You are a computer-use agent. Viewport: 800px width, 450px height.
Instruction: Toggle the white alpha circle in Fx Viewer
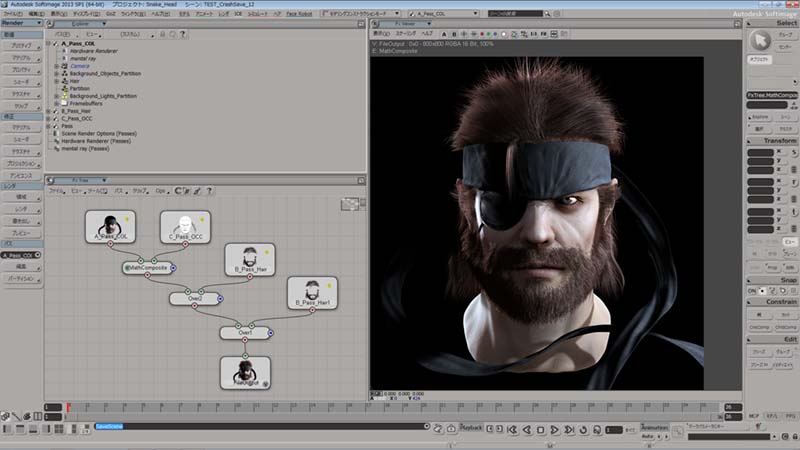click(x=504, y=34)
